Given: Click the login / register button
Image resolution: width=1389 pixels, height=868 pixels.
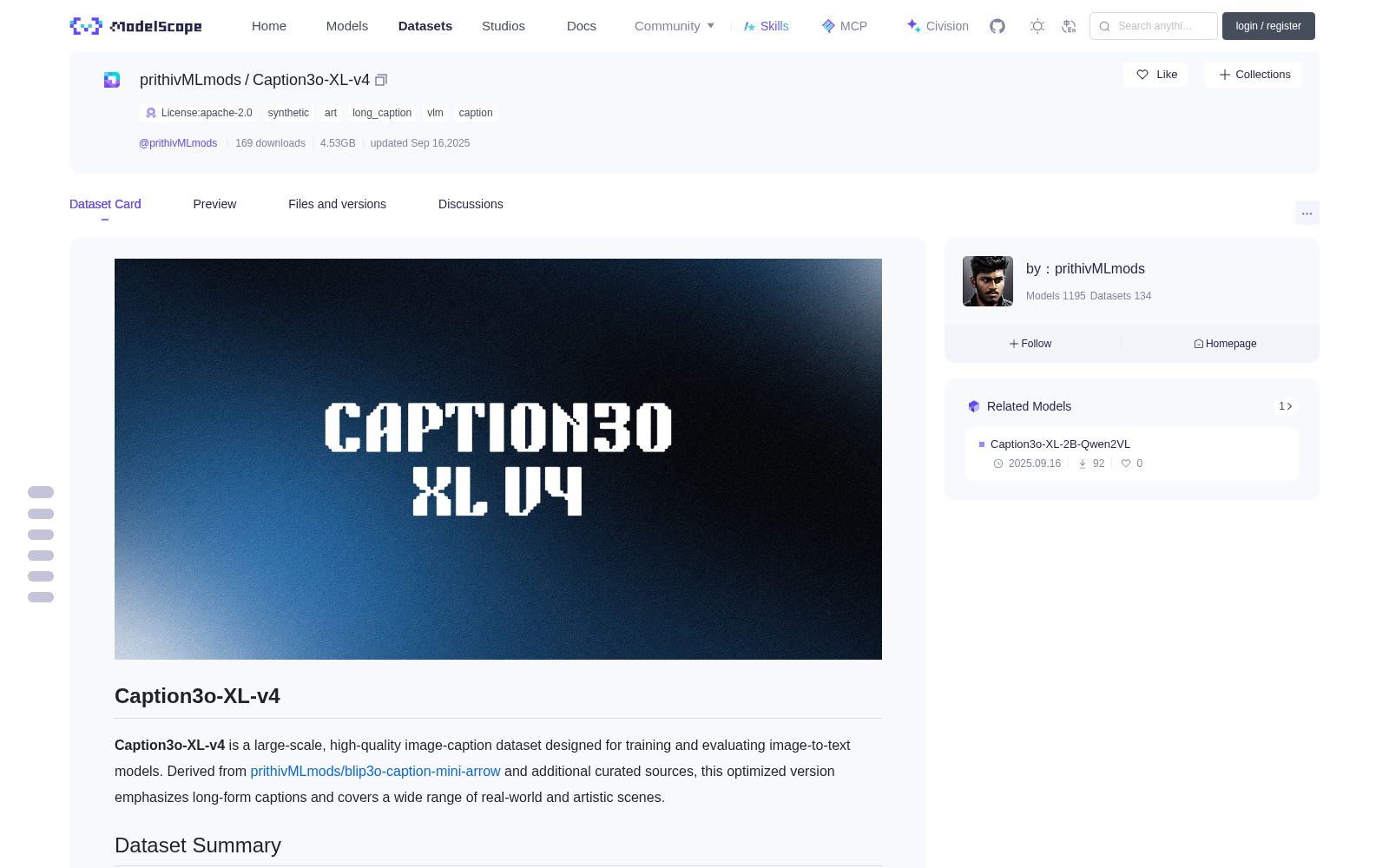Looking at the screenshot, I should point(1268,26).
